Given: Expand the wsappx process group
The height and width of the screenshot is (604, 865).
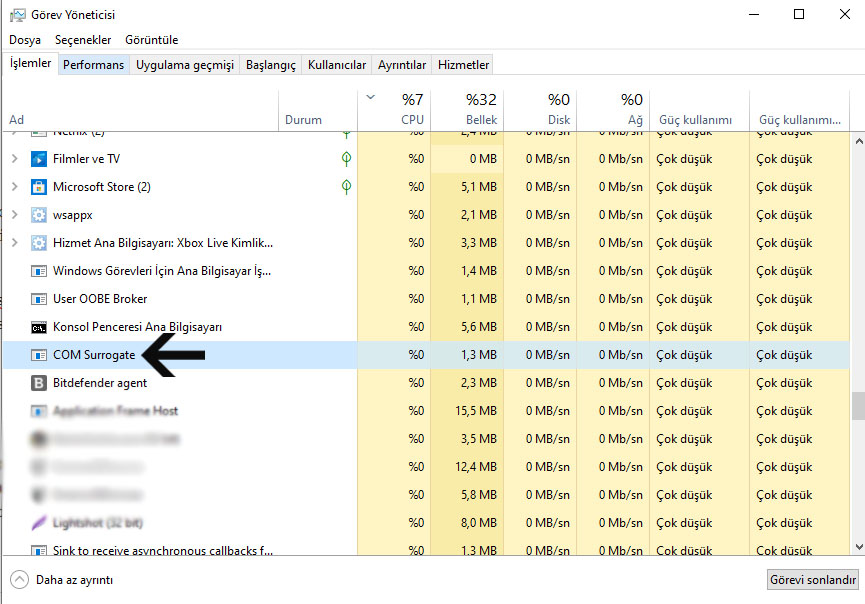Looking at the screenshot, I should (x=14, y=215).
